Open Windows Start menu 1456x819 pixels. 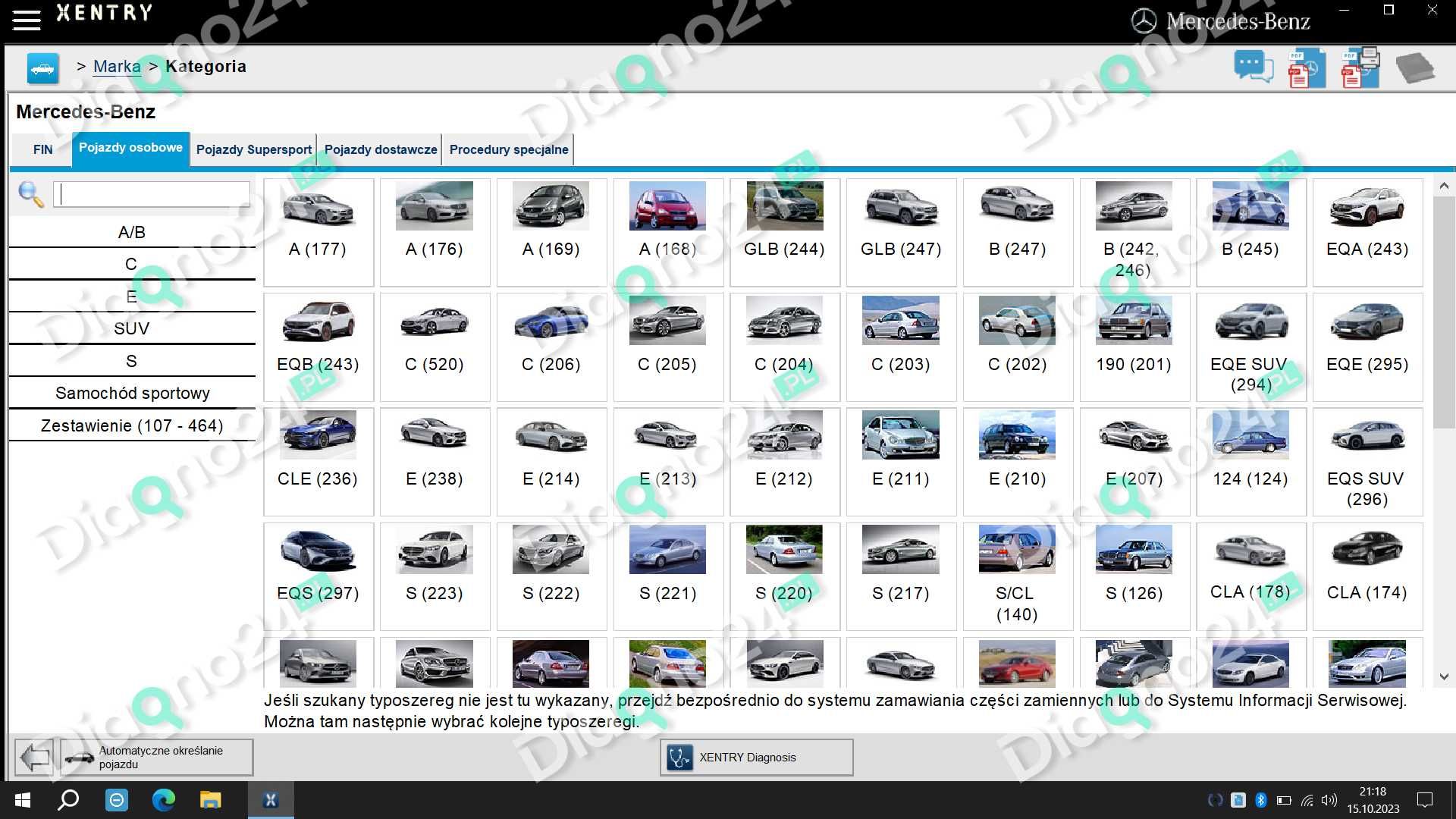coord(22,800)
